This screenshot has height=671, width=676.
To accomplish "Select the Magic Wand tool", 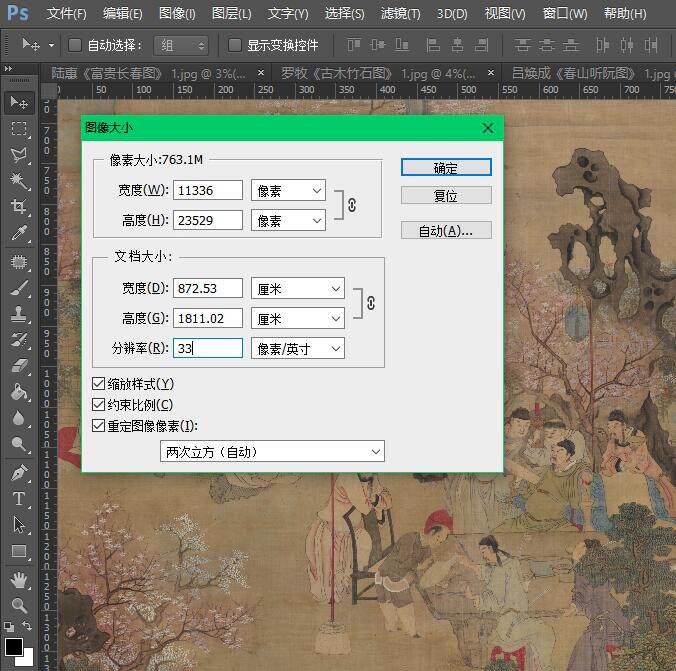I will pos(19,181).
